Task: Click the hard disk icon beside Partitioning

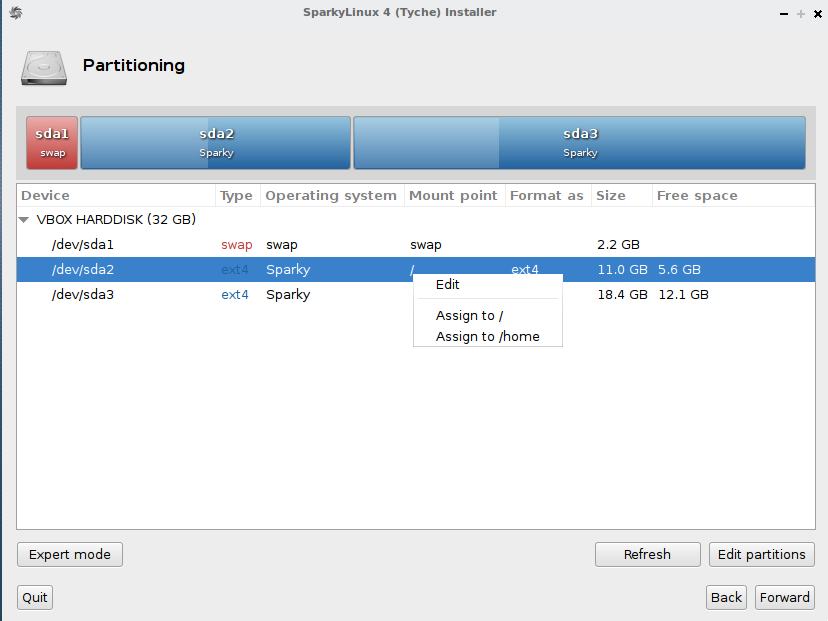Action: click(x=44, y=68)
